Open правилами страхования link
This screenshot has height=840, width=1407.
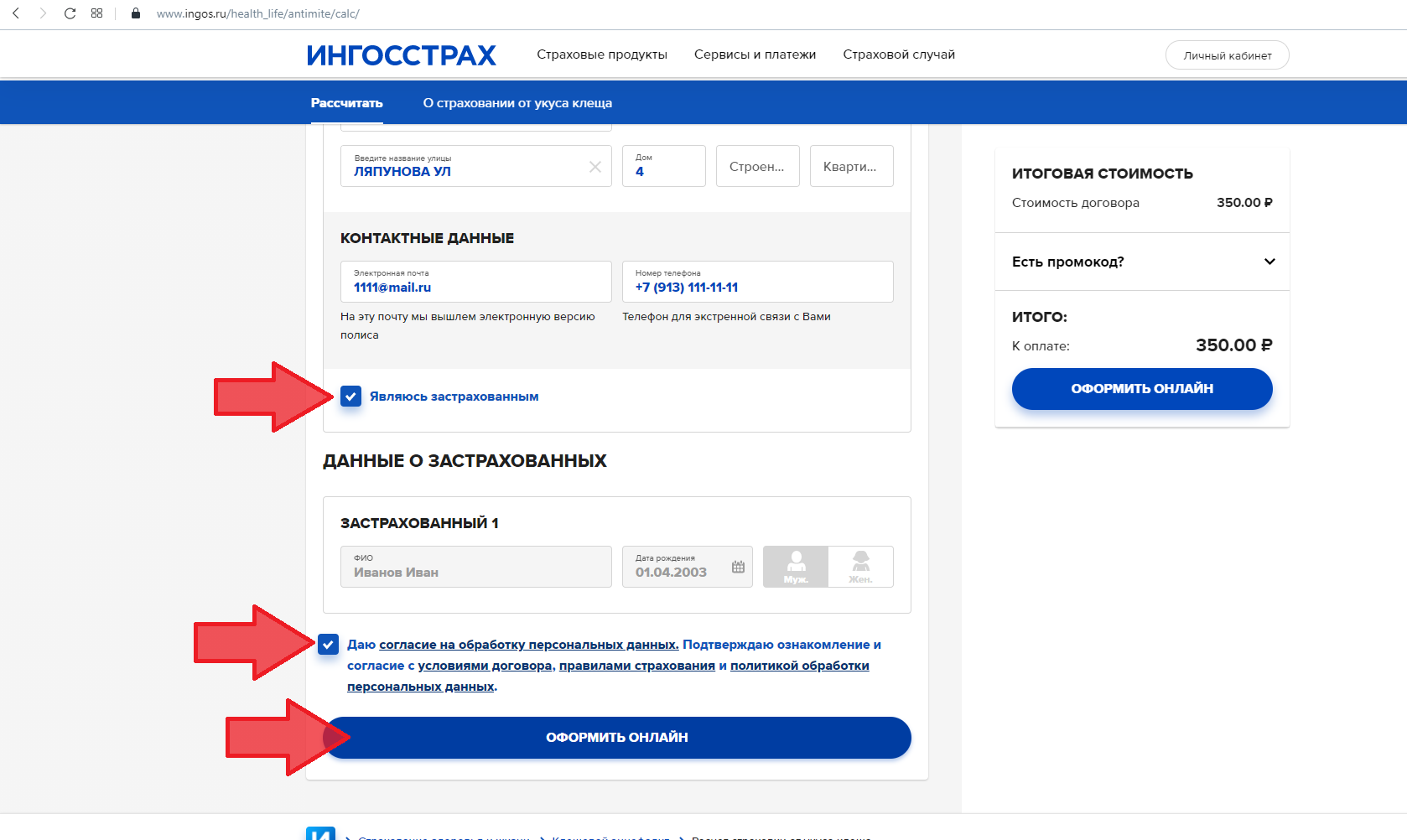(x=637, y=666)
